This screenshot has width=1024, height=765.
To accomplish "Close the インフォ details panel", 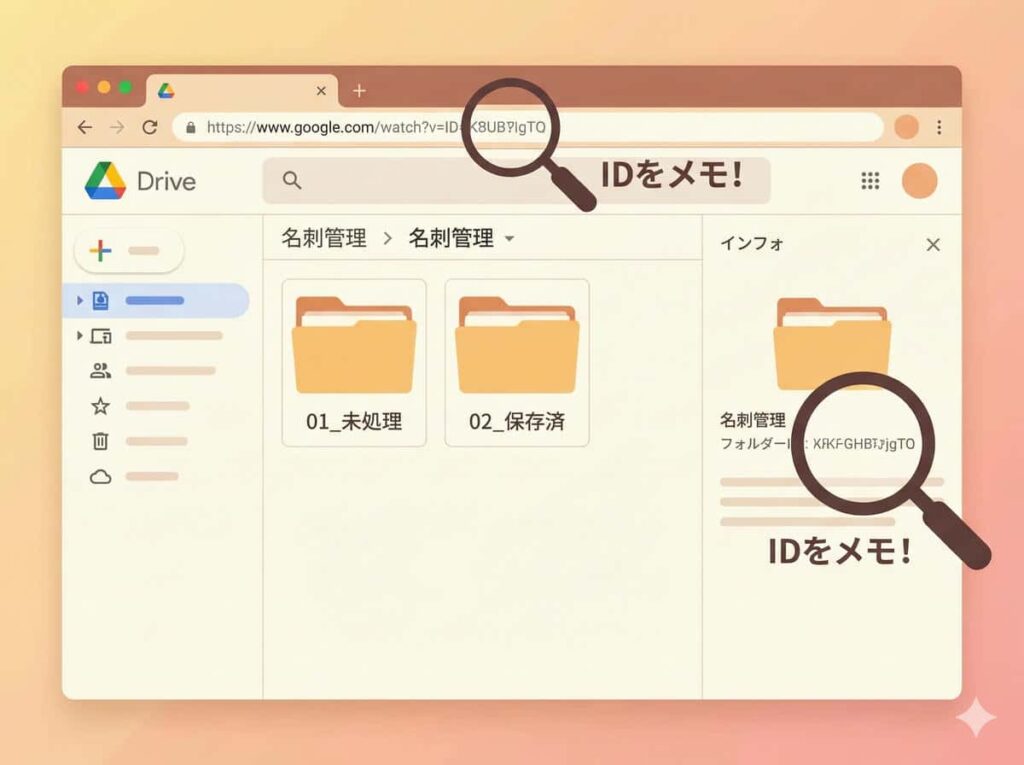I will tap(933, 244).
